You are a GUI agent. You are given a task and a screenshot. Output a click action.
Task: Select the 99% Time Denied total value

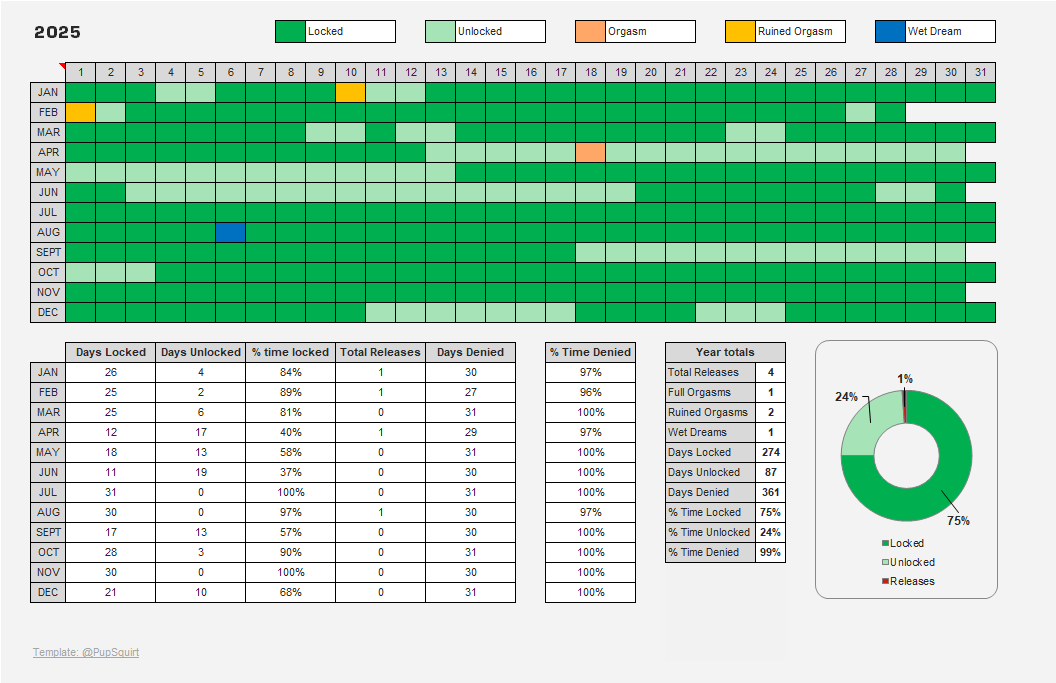coord(770,552)
